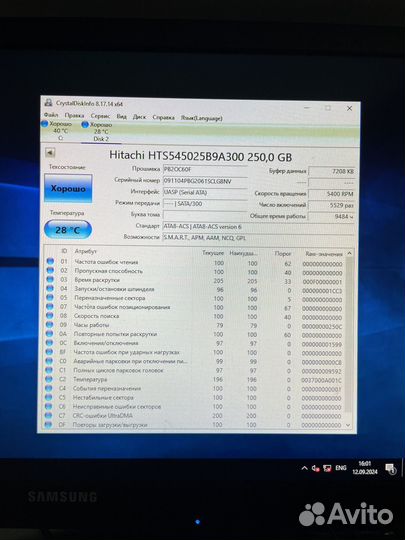Open the Диск menu
Viewport: 405px width, 540px height.
139,117
